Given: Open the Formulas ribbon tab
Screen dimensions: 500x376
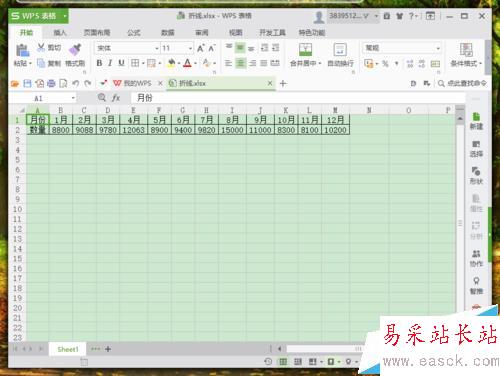Looking at the screenshot, I should click(x=134, y=32).
